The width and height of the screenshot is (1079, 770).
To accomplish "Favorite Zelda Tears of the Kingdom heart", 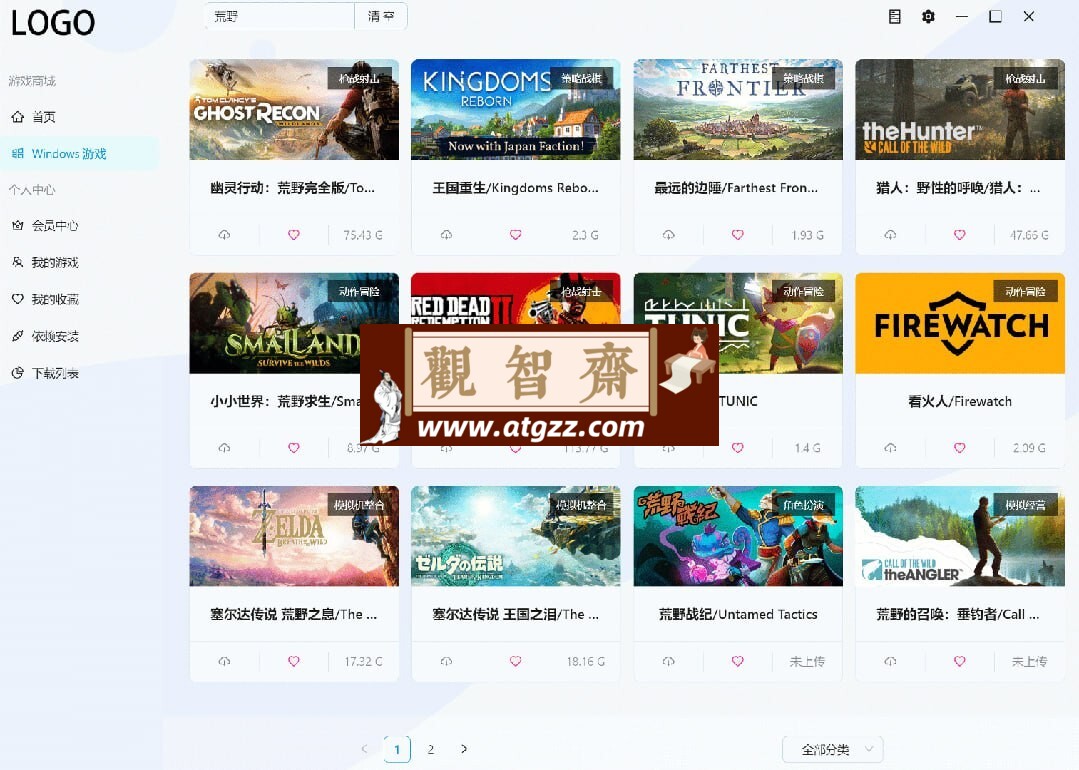I will [515, 661].
